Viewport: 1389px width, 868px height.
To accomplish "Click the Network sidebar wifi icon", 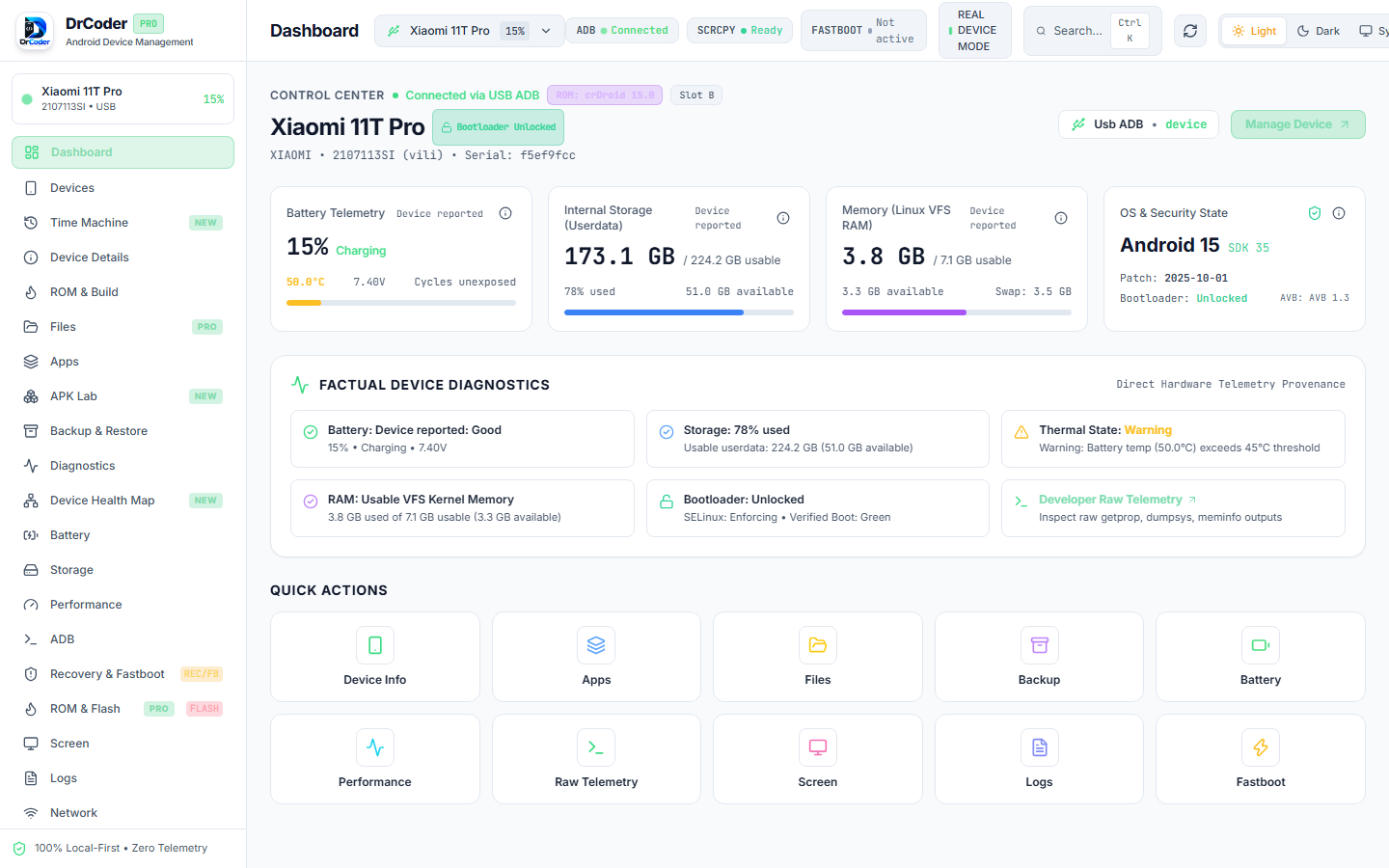I will pos(31,813).
